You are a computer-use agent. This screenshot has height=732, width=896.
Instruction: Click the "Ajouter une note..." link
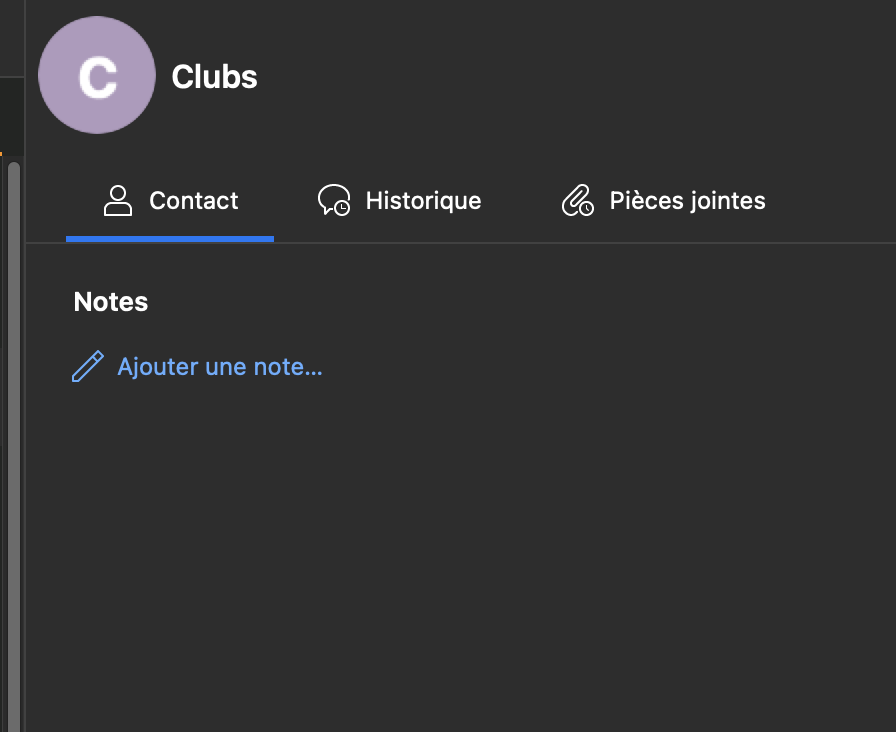point(220,367)
